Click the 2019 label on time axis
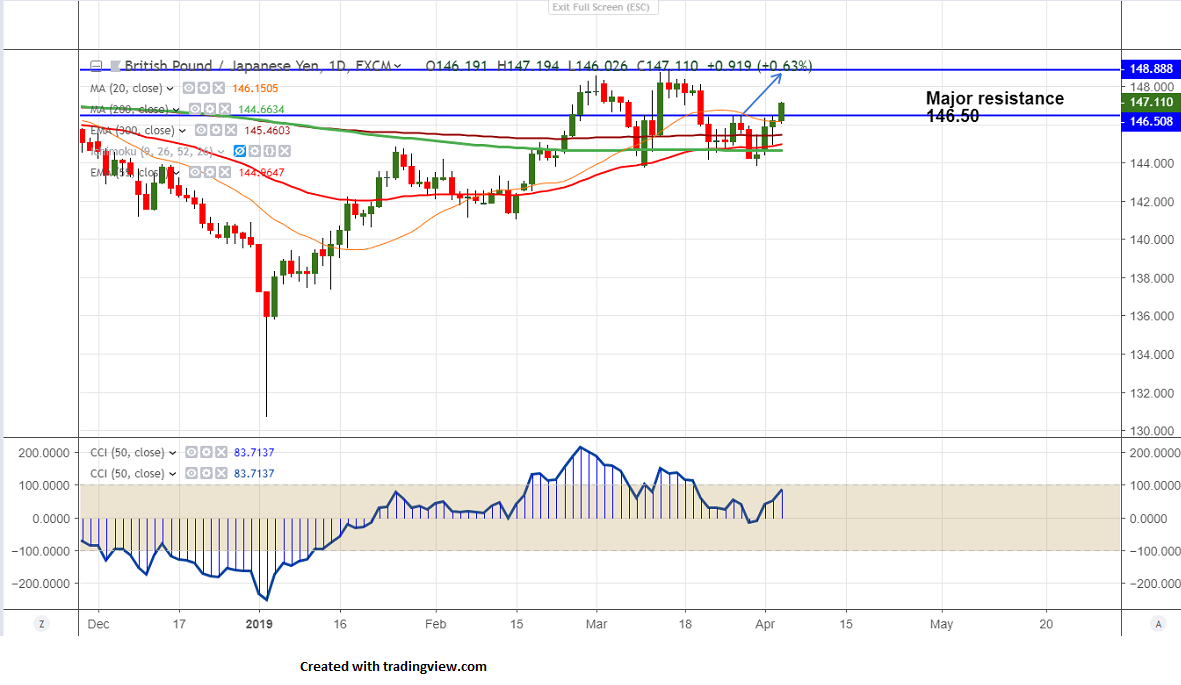 [259, 624]
